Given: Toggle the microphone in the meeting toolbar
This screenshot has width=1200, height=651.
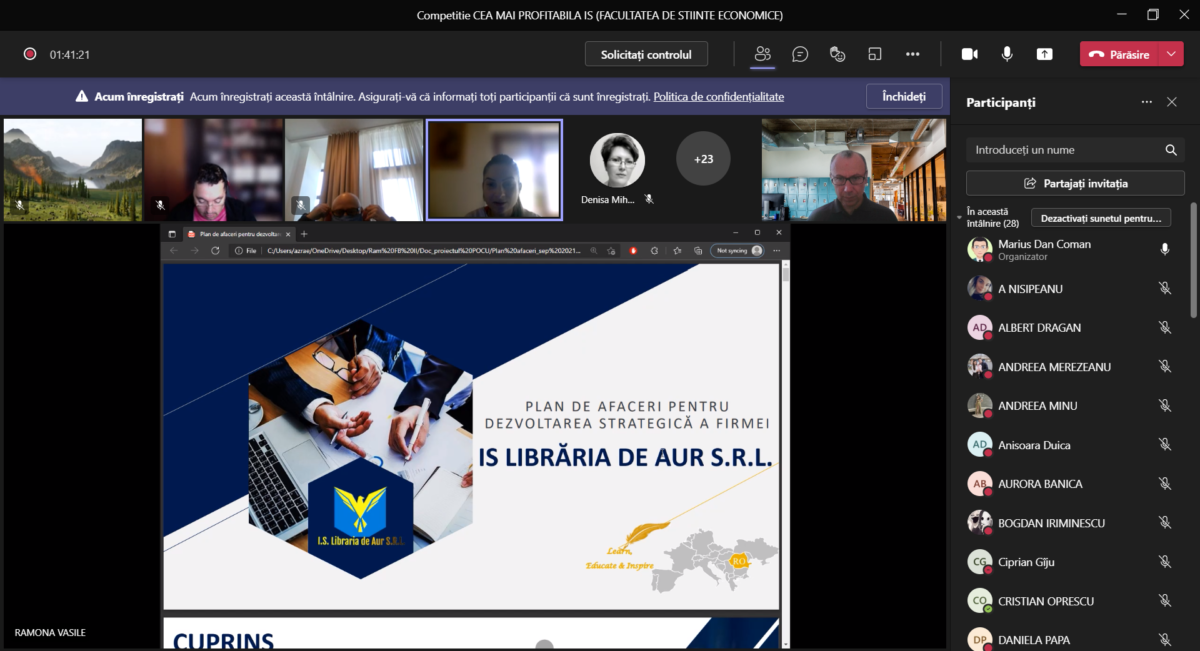Looking at the screenshot, I should click(1007, 54).
